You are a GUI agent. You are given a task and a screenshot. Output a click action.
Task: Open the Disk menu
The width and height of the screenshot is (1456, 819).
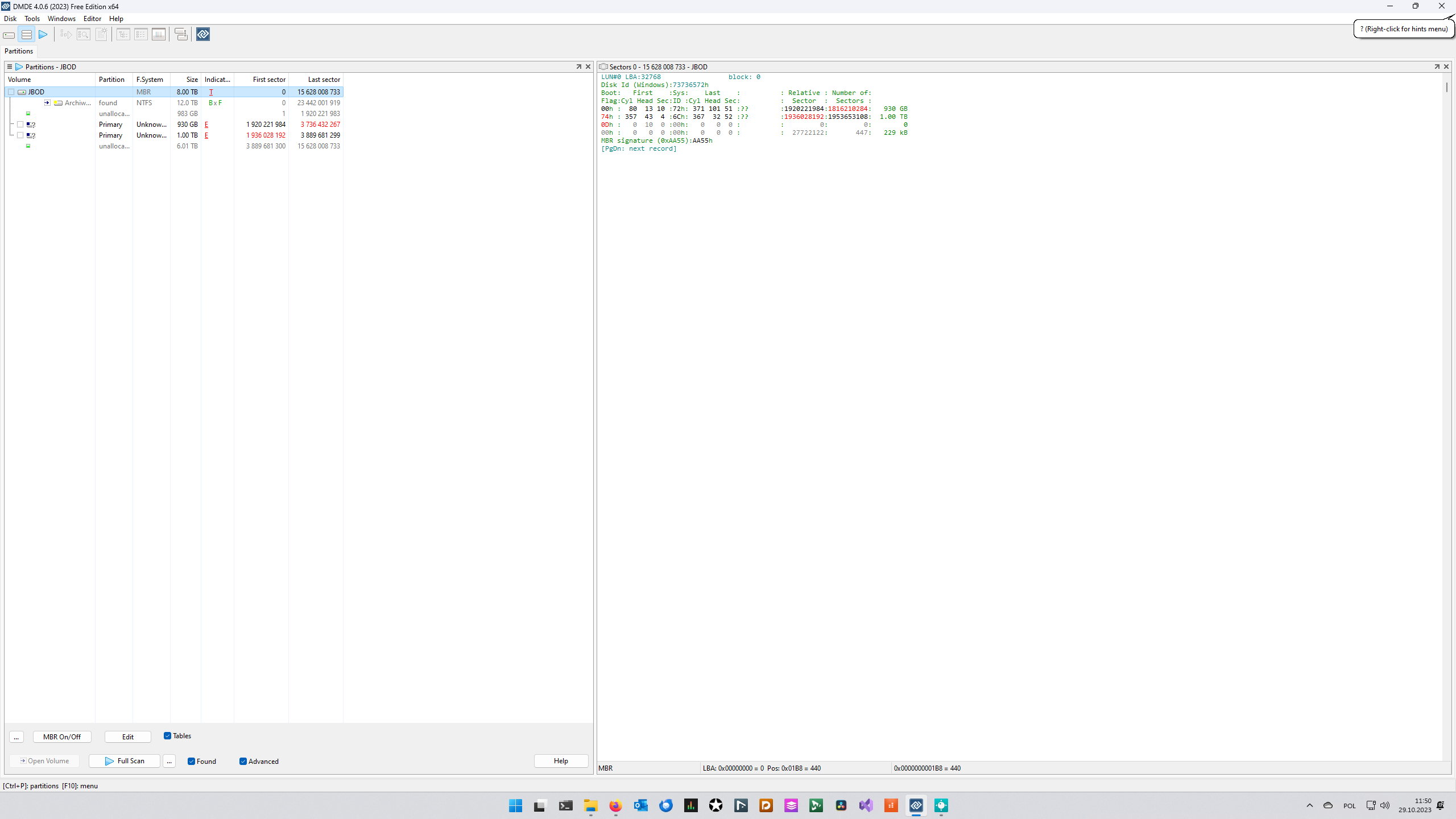coord(10,19)
